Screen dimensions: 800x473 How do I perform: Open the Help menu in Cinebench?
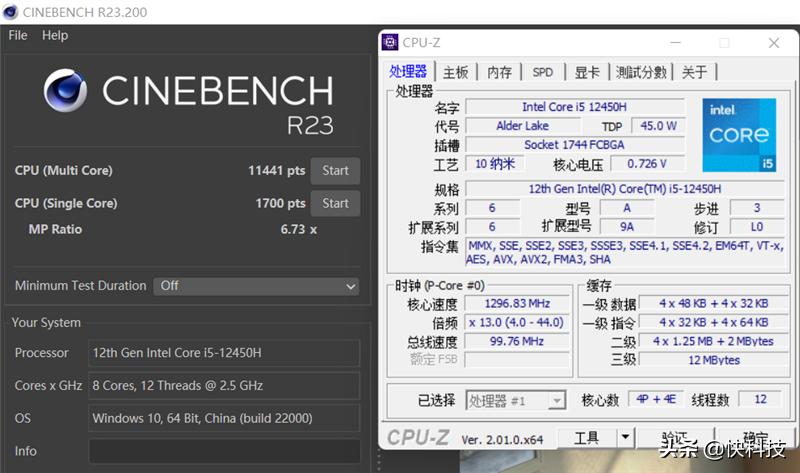55,35
